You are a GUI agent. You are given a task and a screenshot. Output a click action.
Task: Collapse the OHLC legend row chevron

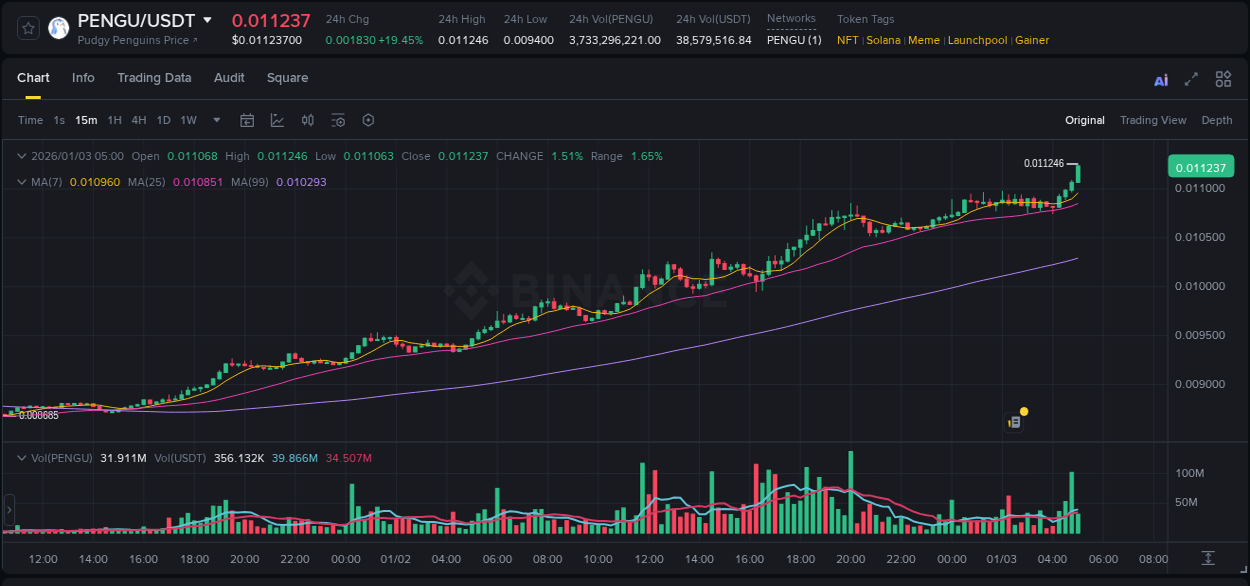click(x=21, y=156)
